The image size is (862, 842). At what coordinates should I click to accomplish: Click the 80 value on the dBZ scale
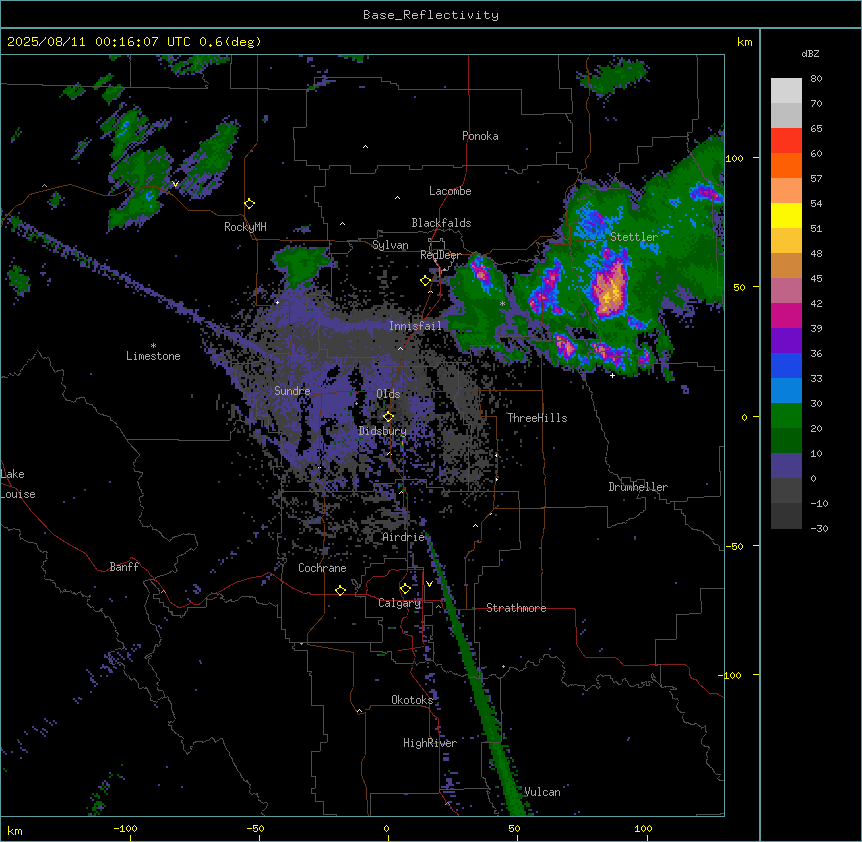[816, 79]
